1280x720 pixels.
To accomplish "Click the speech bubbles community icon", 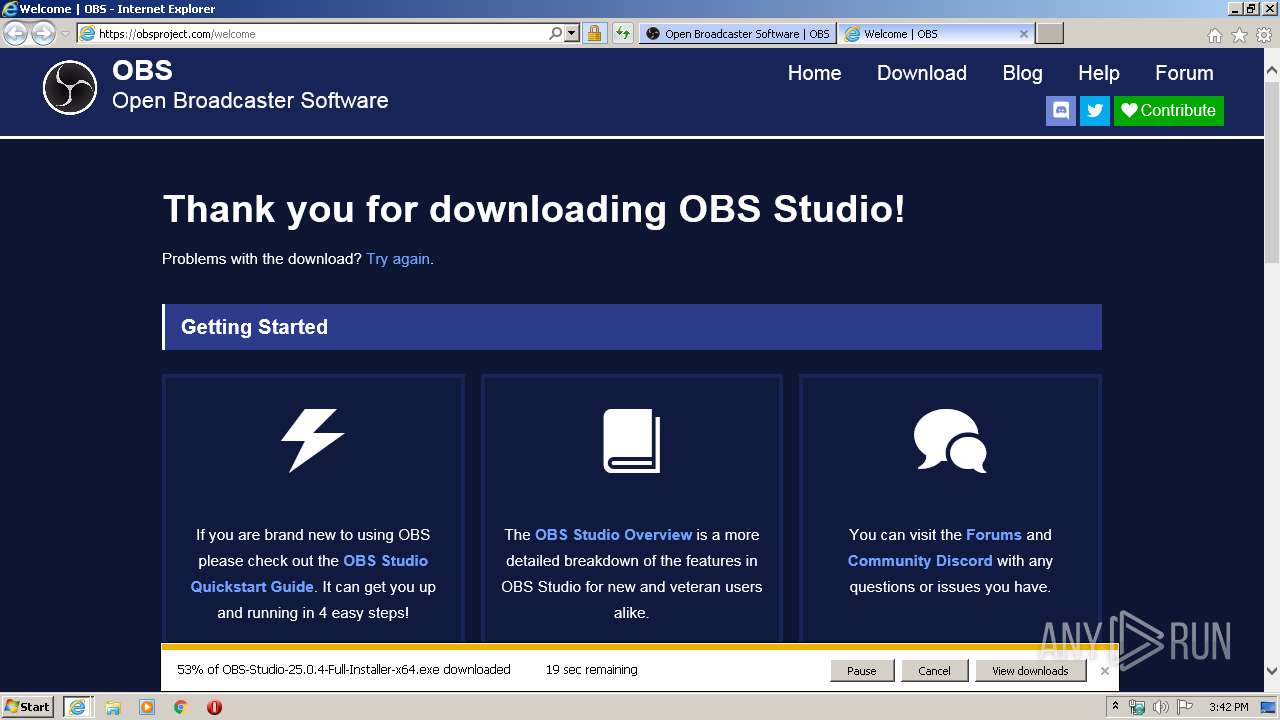I will (950, 440).
